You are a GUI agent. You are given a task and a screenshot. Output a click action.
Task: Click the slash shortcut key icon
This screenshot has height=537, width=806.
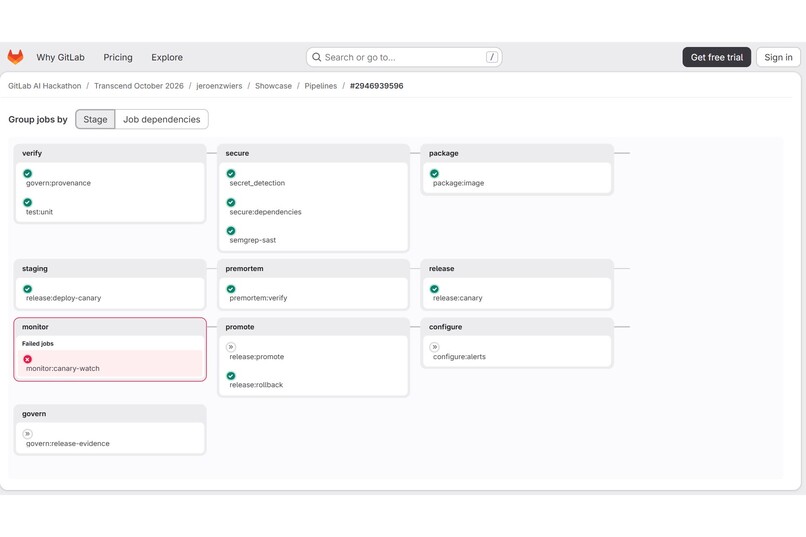tap(491, 57)
